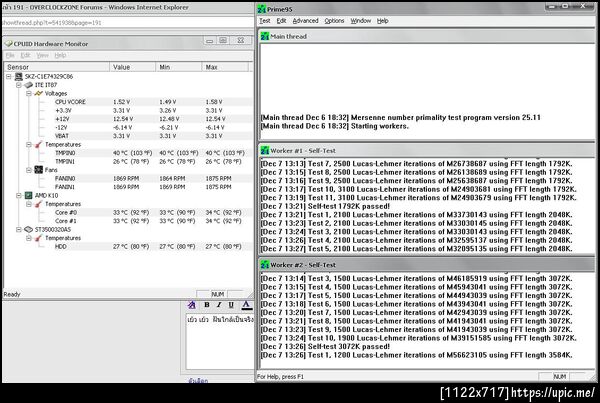Image resolution: width=600 pixels, height=403 pixels.
Task: Click the Voltages lightning icon
Action: pos(39,93)
